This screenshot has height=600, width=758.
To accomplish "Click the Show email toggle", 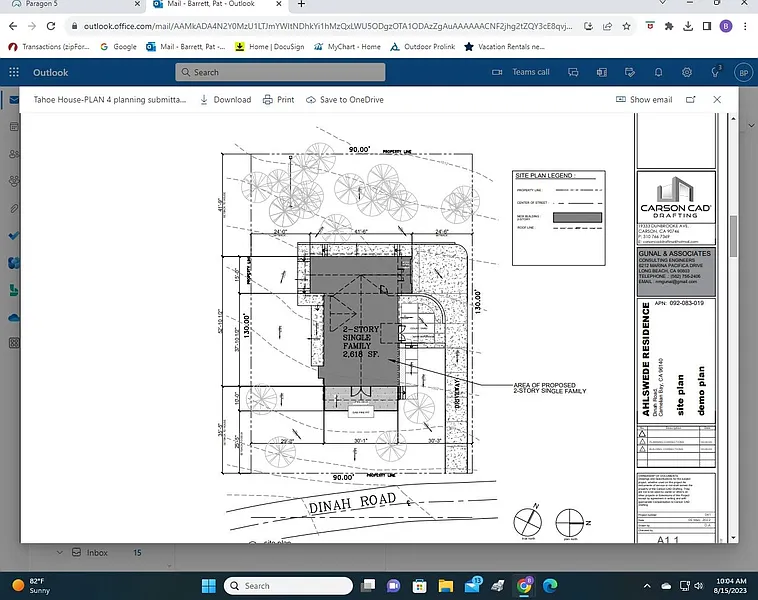I will (644, 100).
